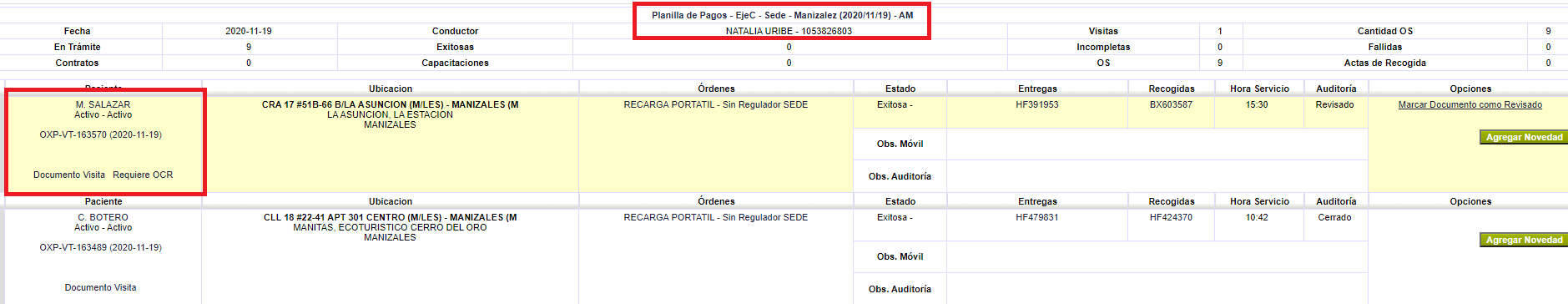1568x304 pixels.
Task: Open Documento Visita link for M. Salazar
Action: (69, 175)
